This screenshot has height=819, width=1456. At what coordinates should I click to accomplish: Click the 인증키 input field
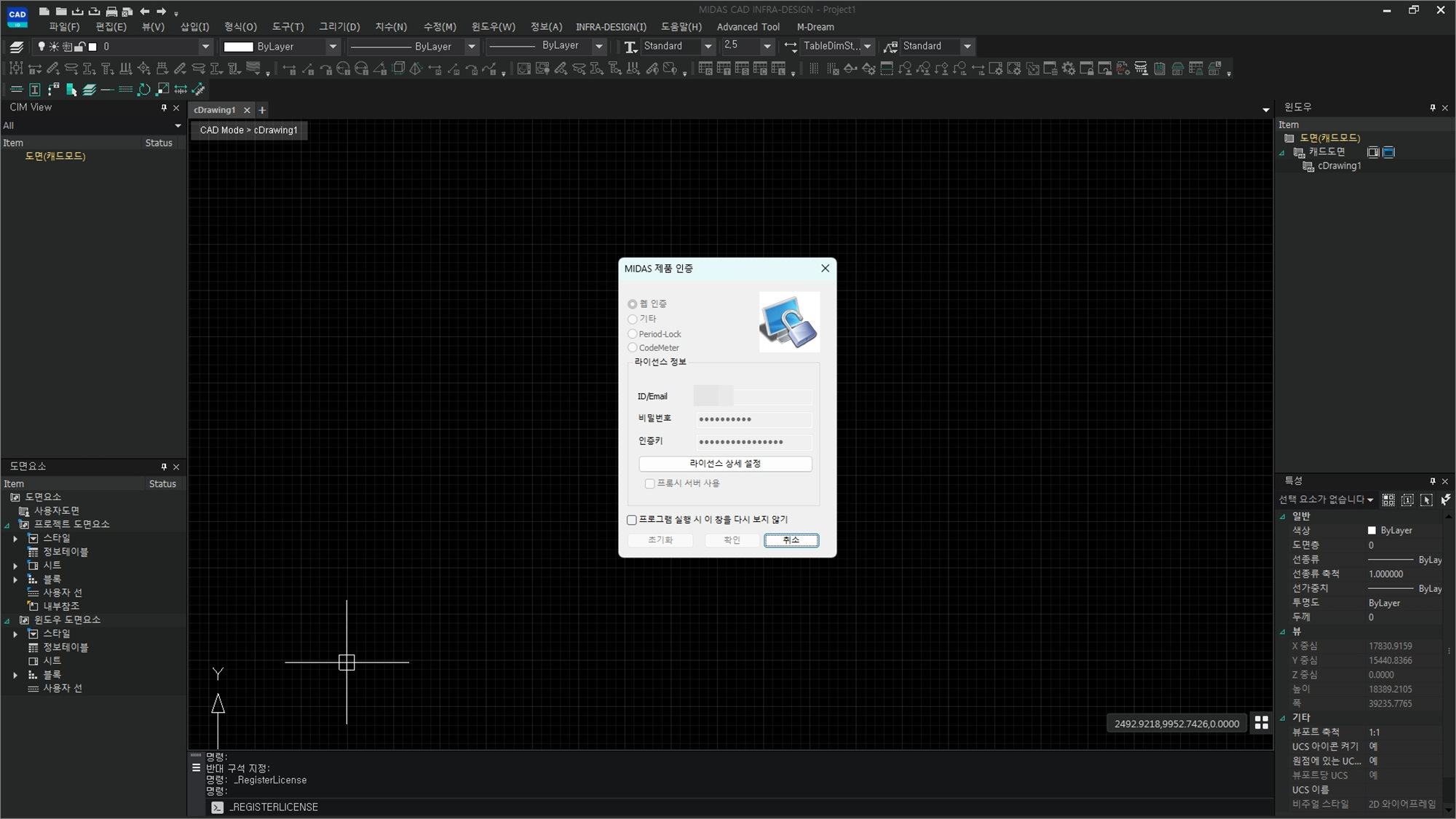pyautogui.click(x=753, y=442)
